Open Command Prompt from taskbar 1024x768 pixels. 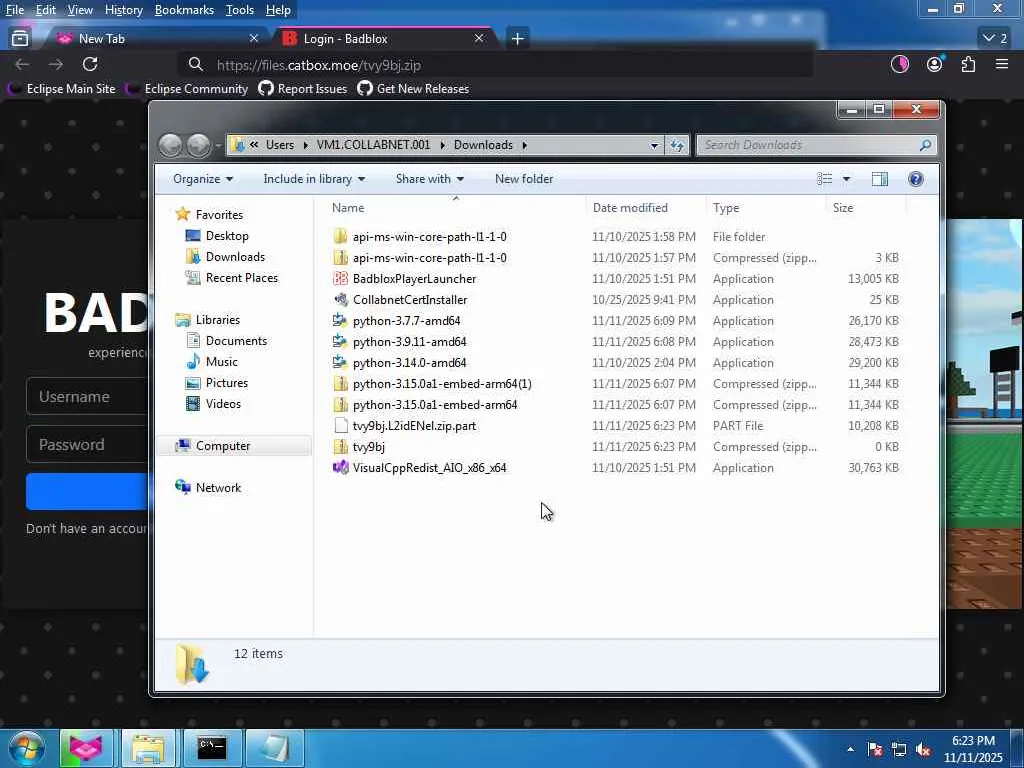point(212,748)
